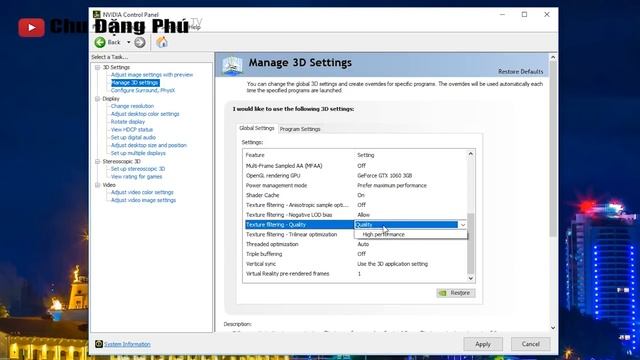Select Texture filtering Trilinear optimization row
The width and height of the screenshot is (640, 360).
[x=299, y=234]
